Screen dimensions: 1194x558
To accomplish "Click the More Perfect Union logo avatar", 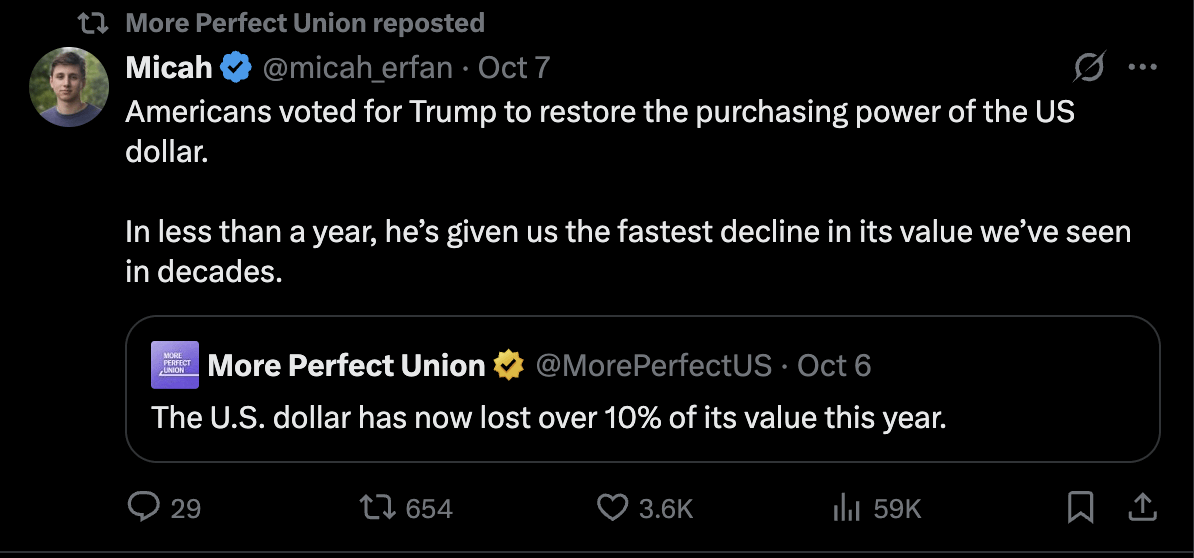I will pyautogui.click(x=175, y=365).
